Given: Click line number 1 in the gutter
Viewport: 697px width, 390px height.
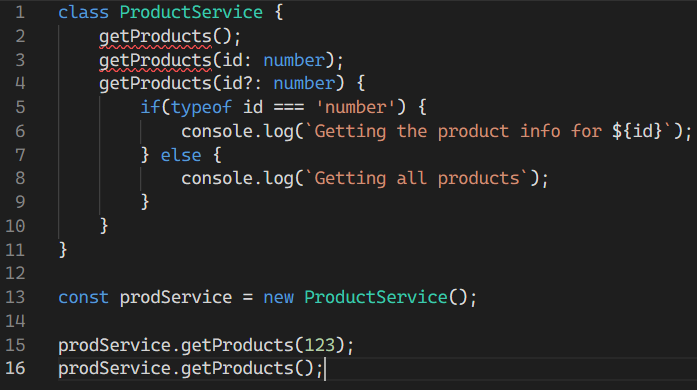Looking at the screenshot, I should [20, 12].
